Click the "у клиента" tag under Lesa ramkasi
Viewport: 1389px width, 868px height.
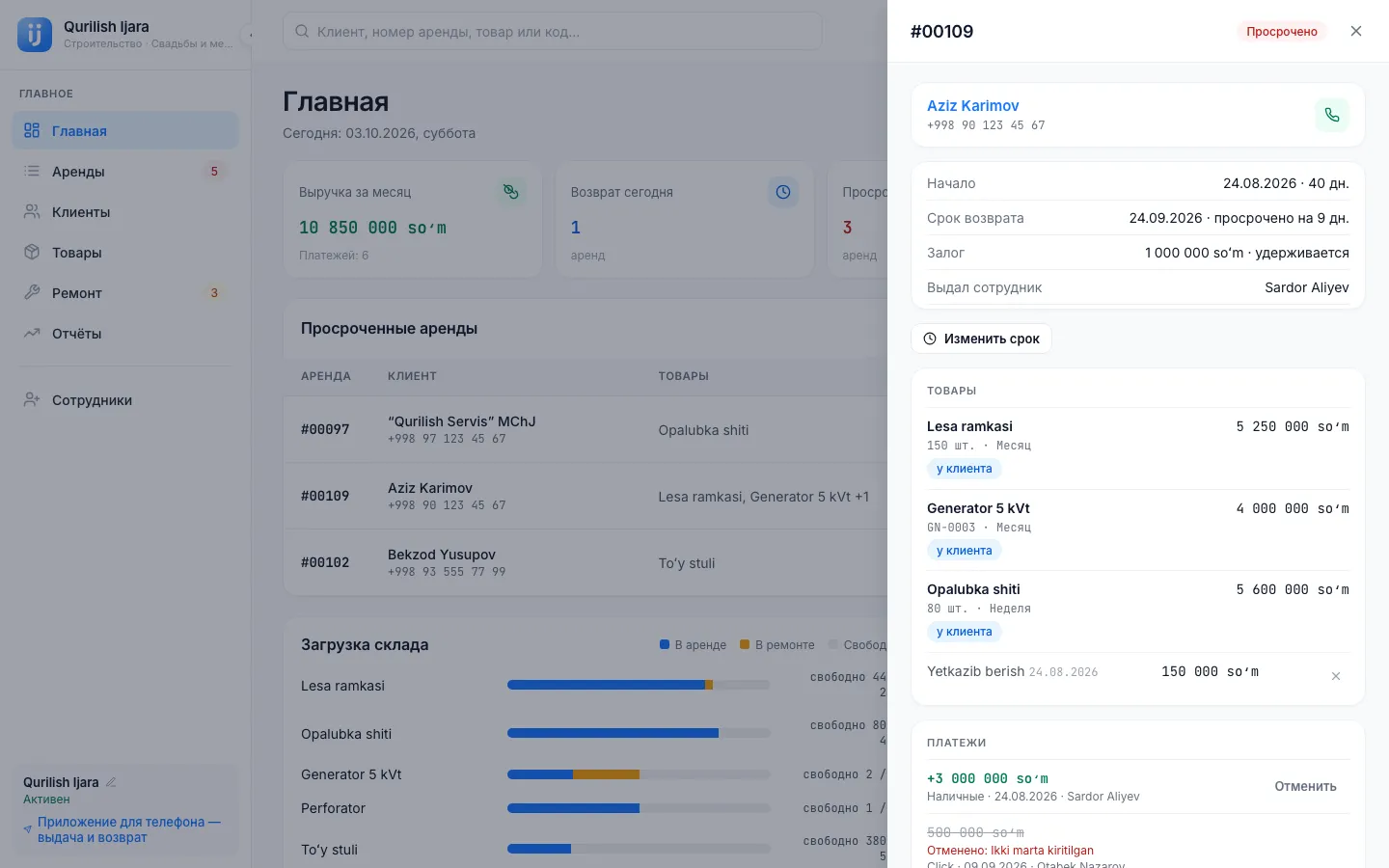coord(964,469)
